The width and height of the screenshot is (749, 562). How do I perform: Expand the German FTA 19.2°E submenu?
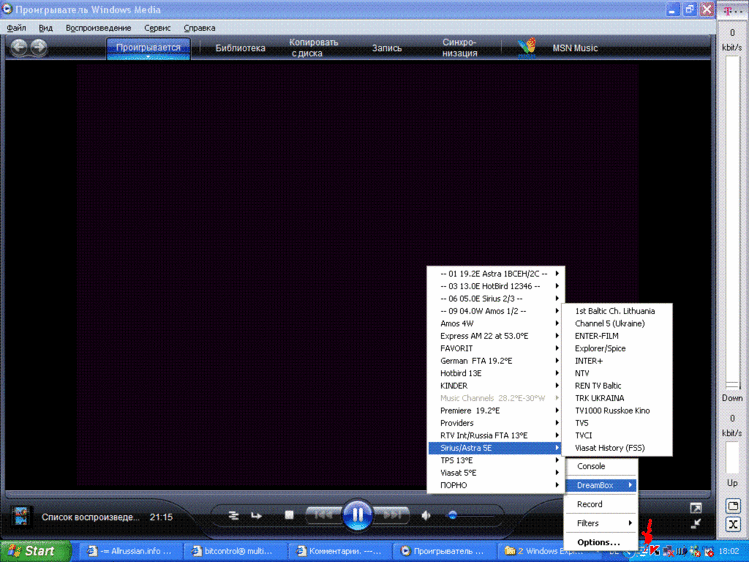point(496,361)
